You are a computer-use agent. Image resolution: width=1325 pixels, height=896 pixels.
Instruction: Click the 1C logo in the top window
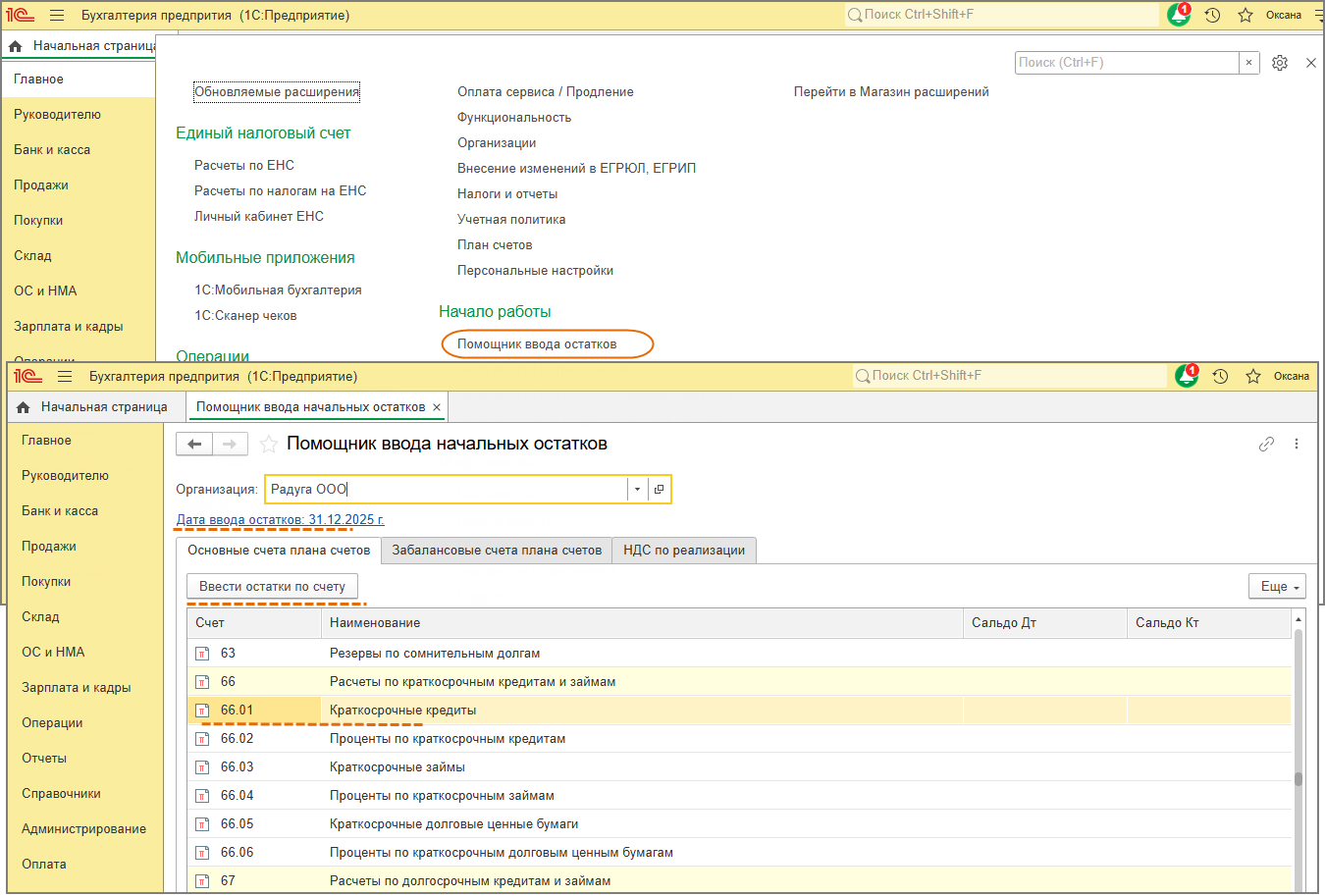21,16
